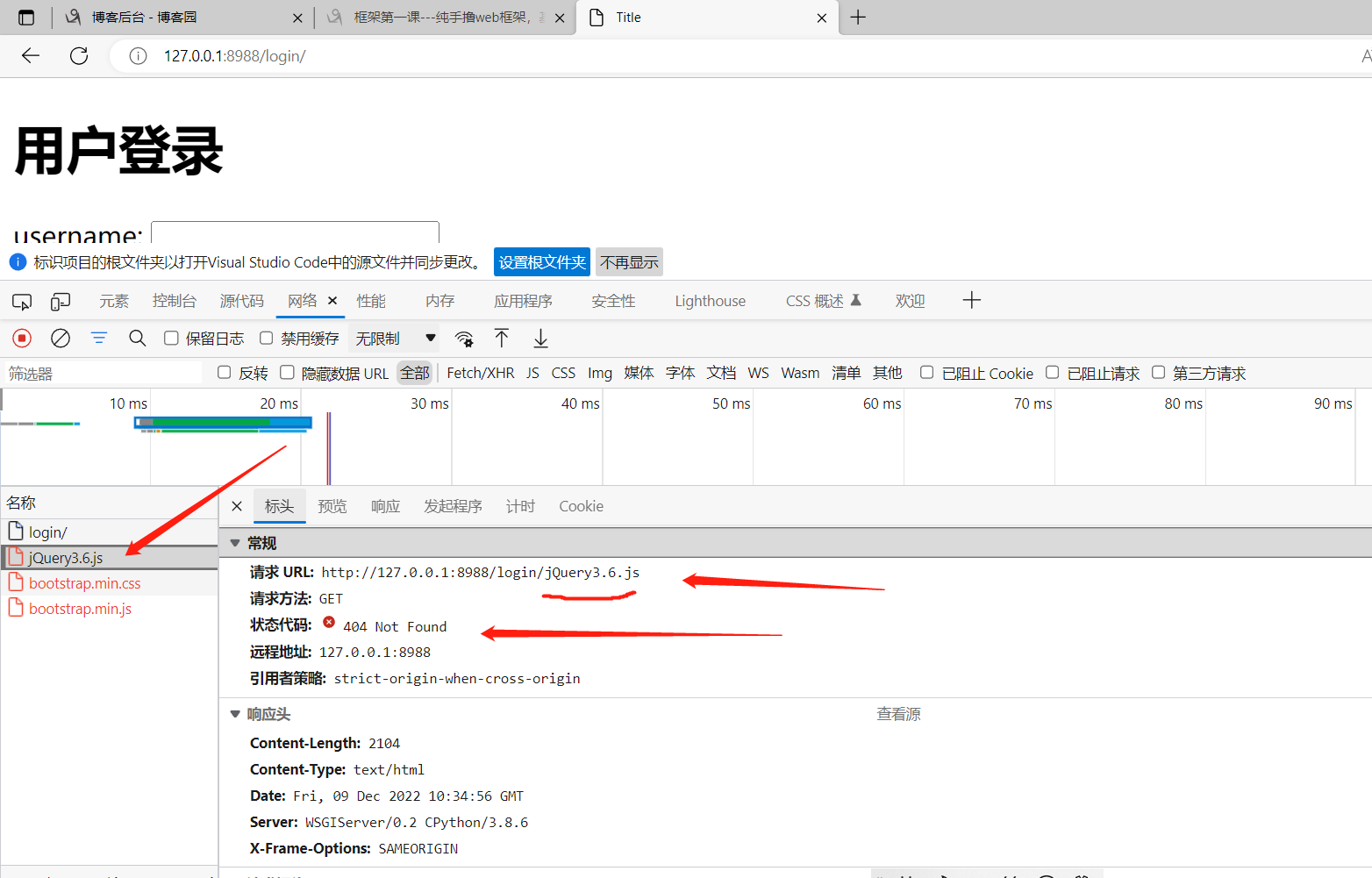Collapse the 常规 section

[235, 544]
